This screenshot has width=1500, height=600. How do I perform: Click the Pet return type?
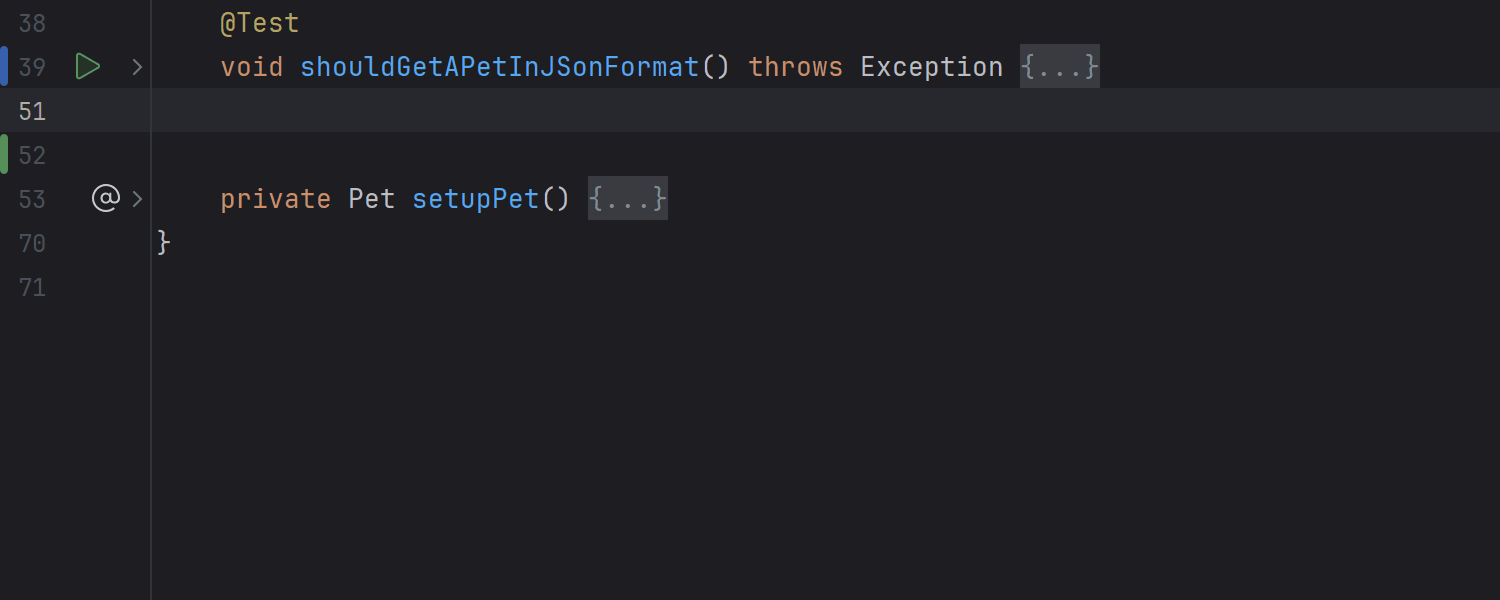(x=372, y=199)
